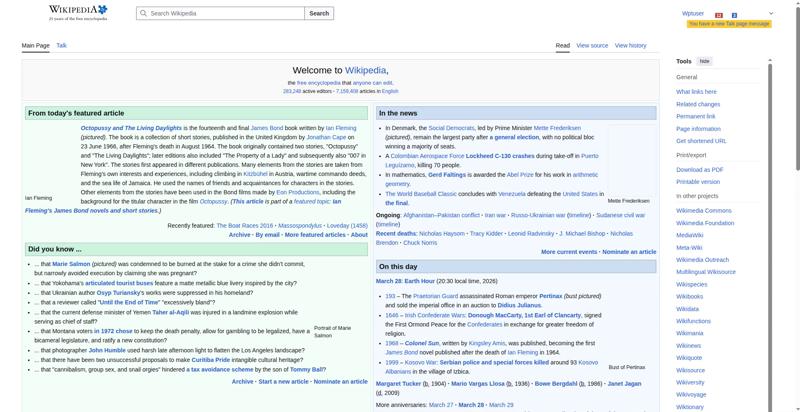Click Download as PDF in Tools
This screenshot has width=800, height=412.
pyautogui.click(x=699, y=169)
